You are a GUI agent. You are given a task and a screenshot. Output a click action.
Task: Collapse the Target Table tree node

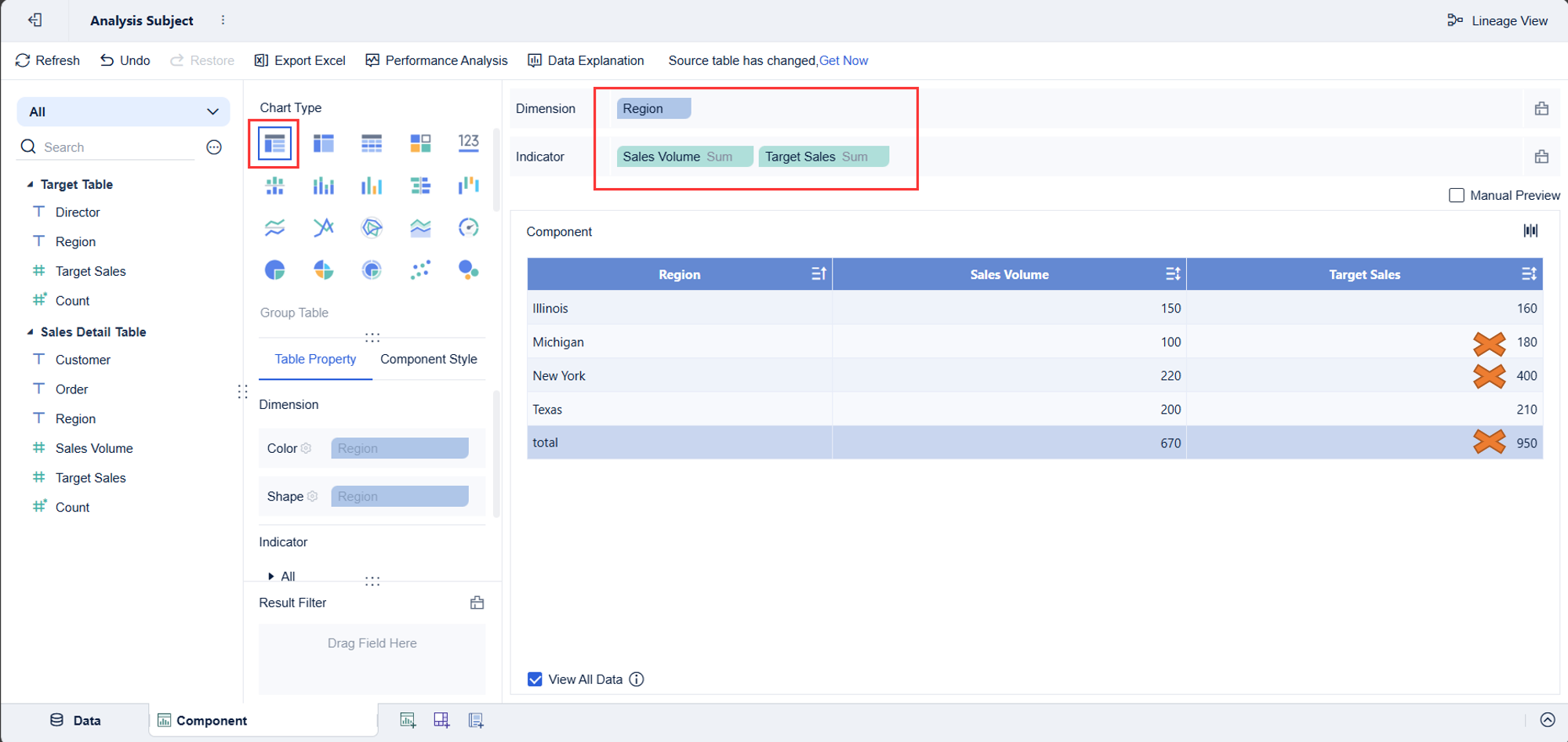point(30,184)
